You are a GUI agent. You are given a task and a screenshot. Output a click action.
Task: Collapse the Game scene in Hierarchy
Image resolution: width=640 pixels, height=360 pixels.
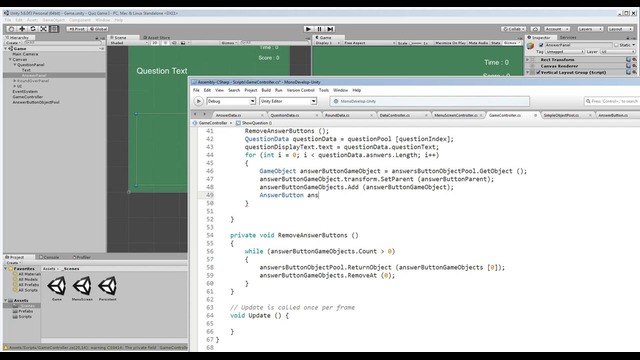tap(6, 49)
